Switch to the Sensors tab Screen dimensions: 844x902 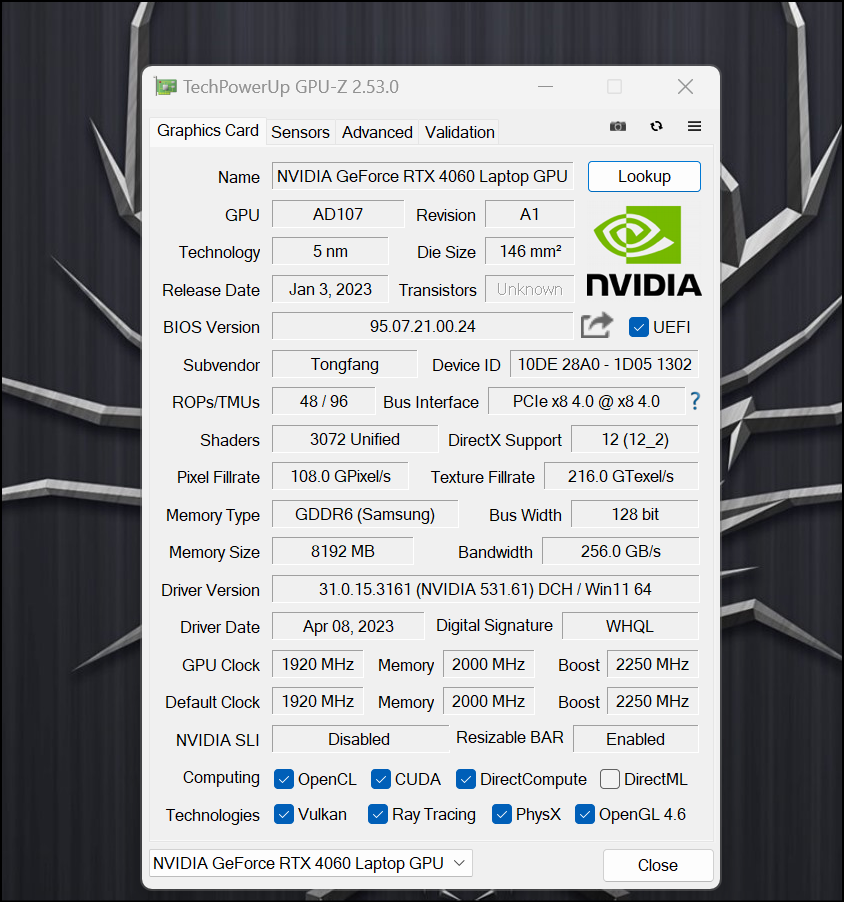[300, 132]
